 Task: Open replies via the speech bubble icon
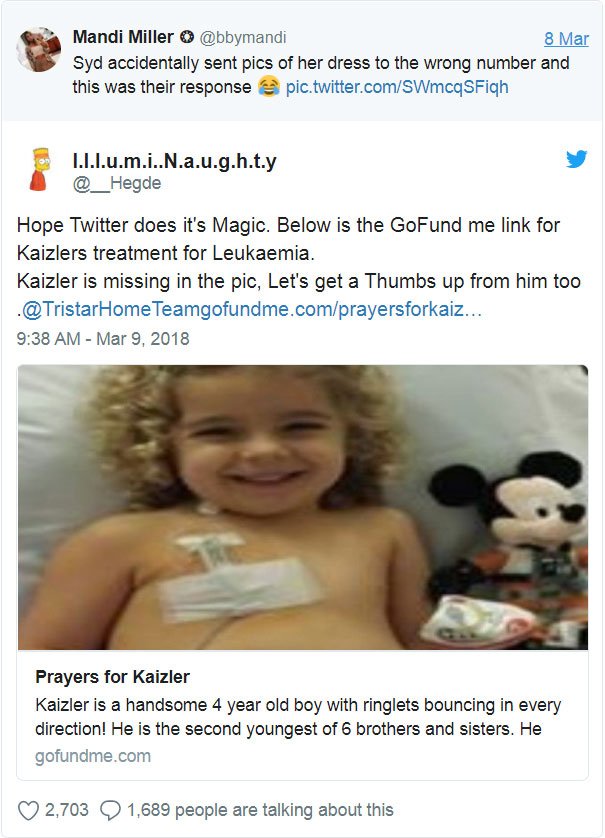[111, 810]
